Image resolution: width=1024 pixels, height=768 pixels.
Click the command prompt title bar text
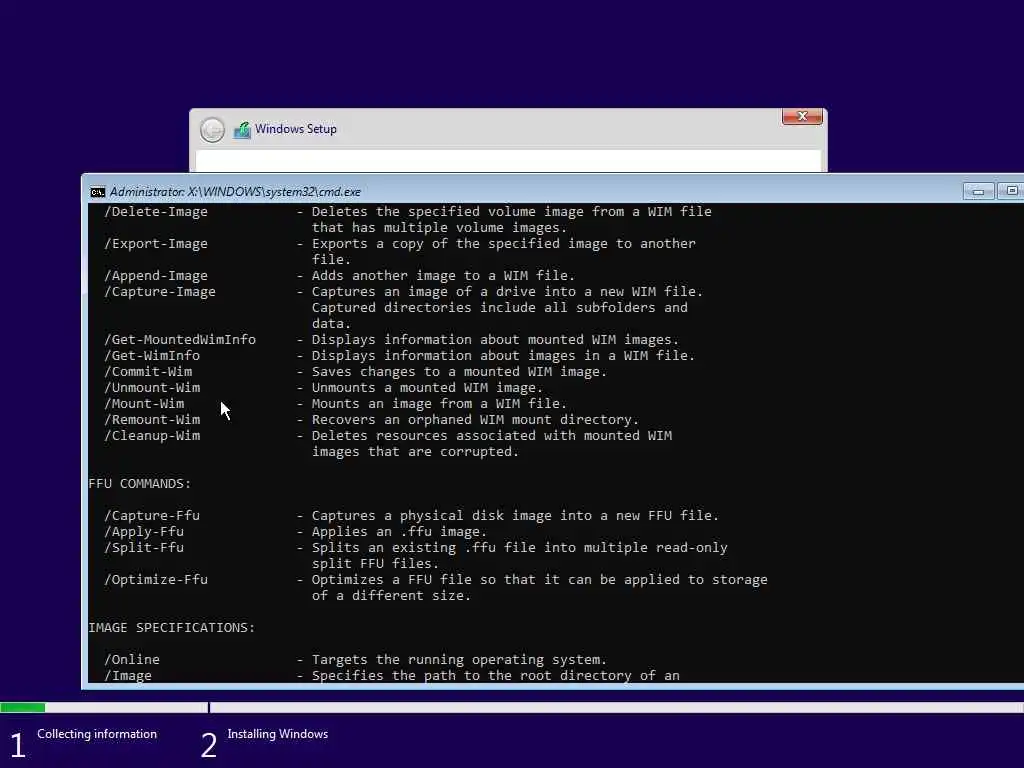click(x=235, y=192)
